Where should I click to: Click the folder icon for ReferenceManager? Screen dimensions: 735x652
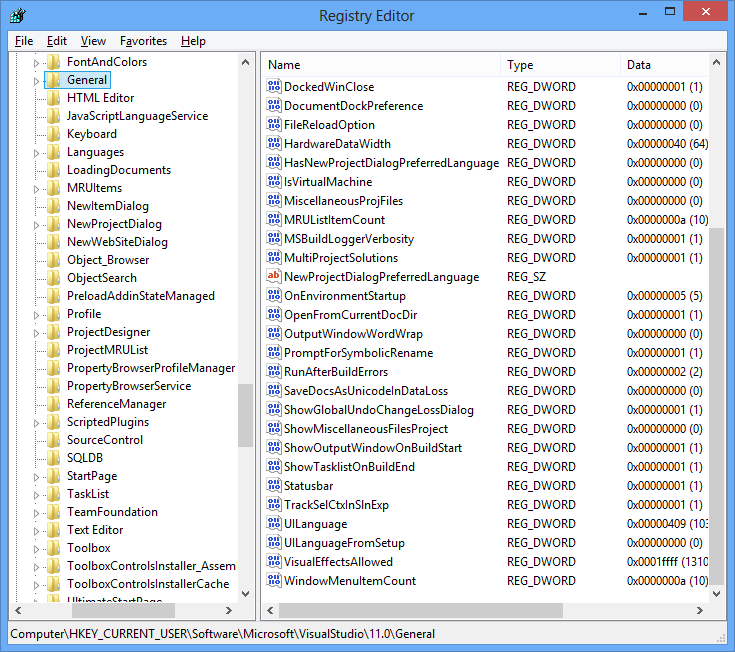53,404
